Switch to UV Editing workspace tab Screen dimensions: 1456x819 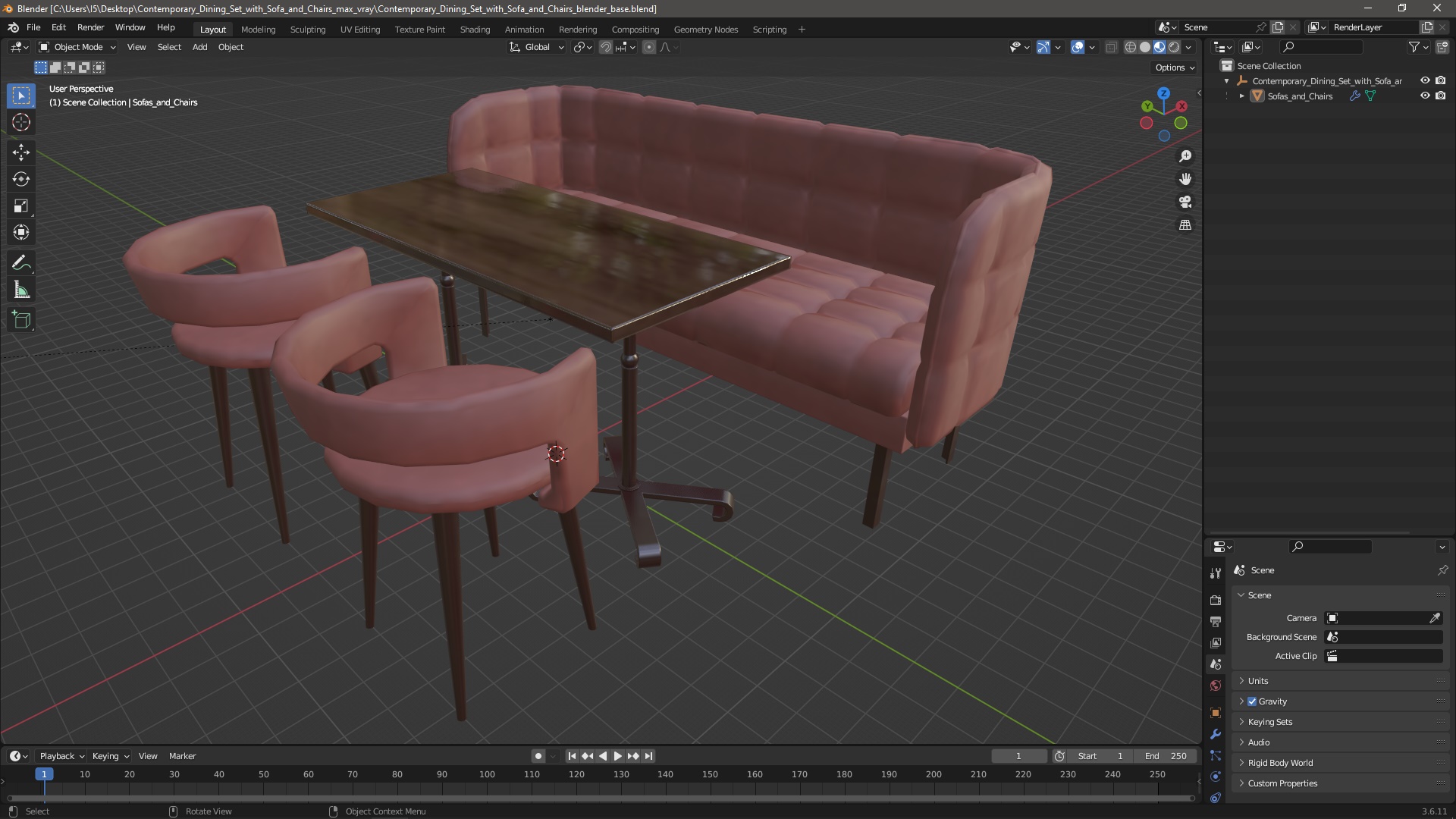[359, 30]
